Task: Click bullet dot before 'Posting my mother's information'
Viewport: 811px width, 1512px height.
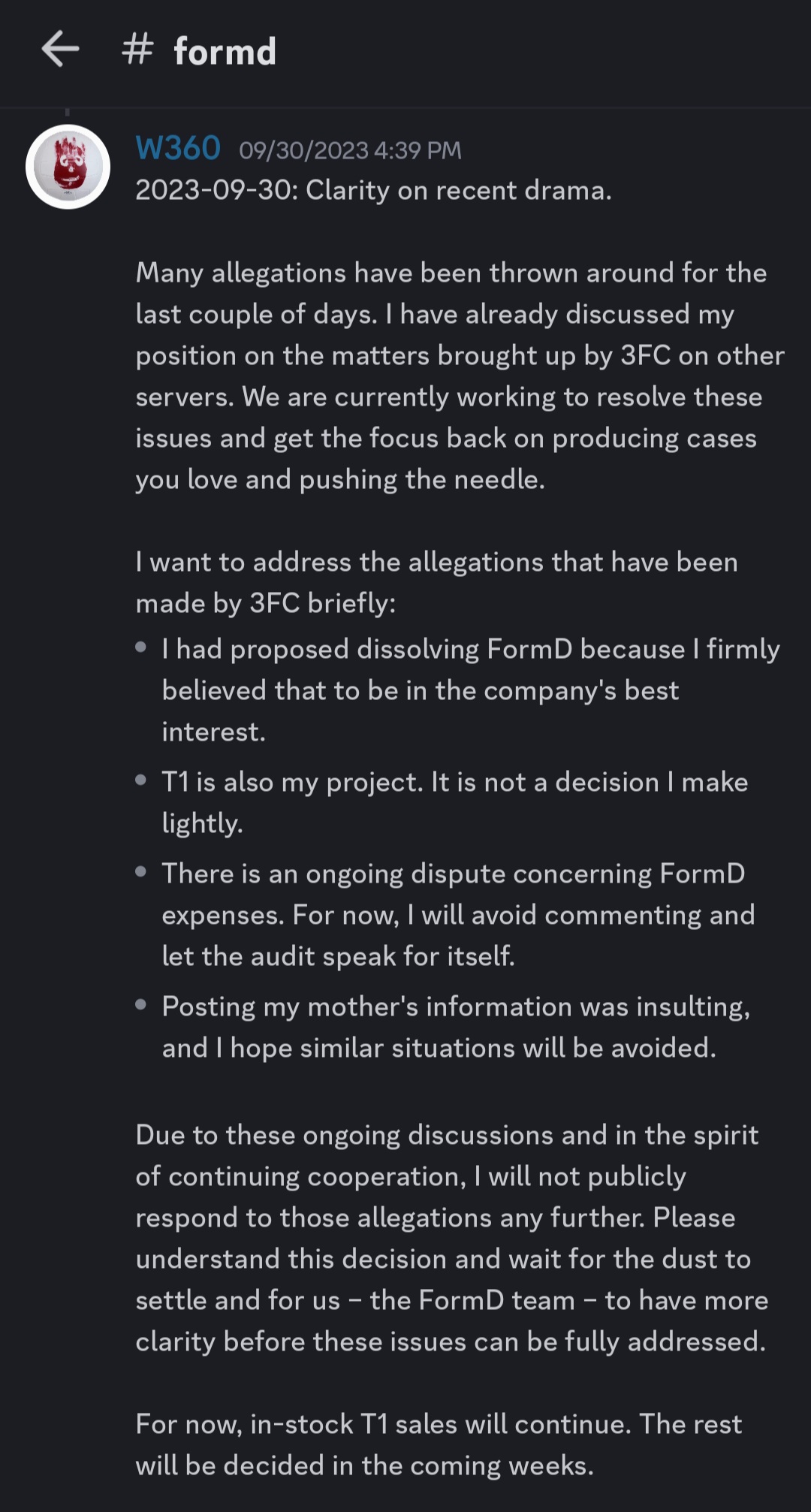Action: tap(141, 1004)
